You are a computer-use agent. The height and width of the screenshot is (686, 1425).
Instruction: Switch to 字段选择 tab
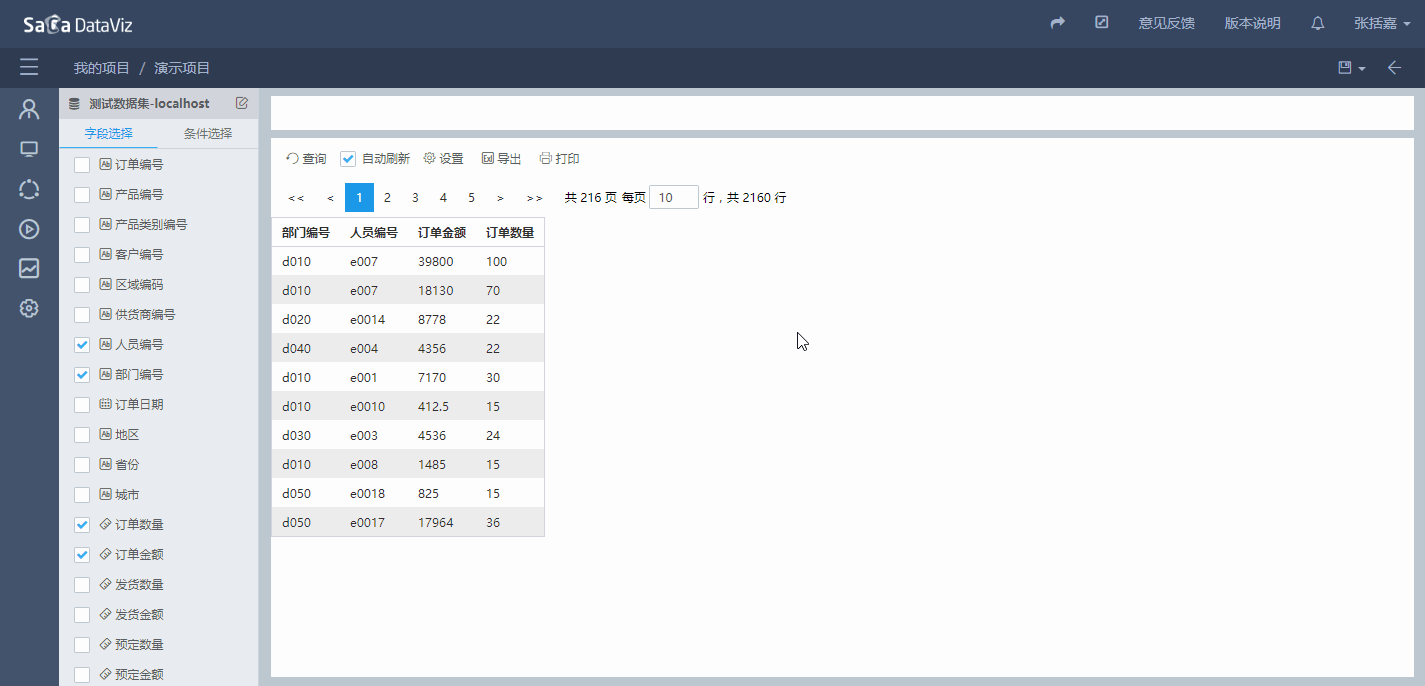109,133
